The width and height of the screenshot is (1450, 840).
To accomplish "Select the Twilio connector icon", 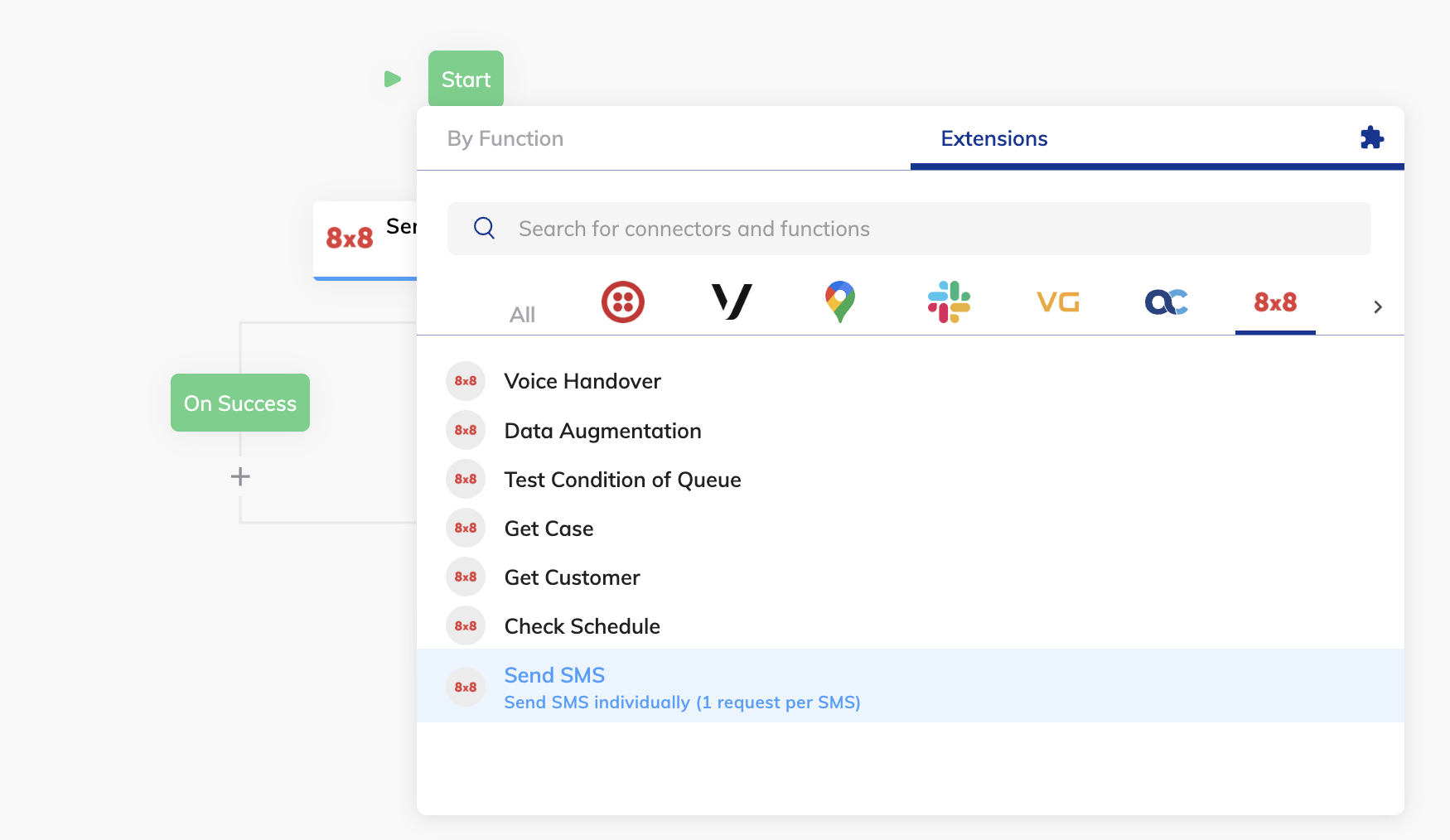I will (x=622, y=302).
